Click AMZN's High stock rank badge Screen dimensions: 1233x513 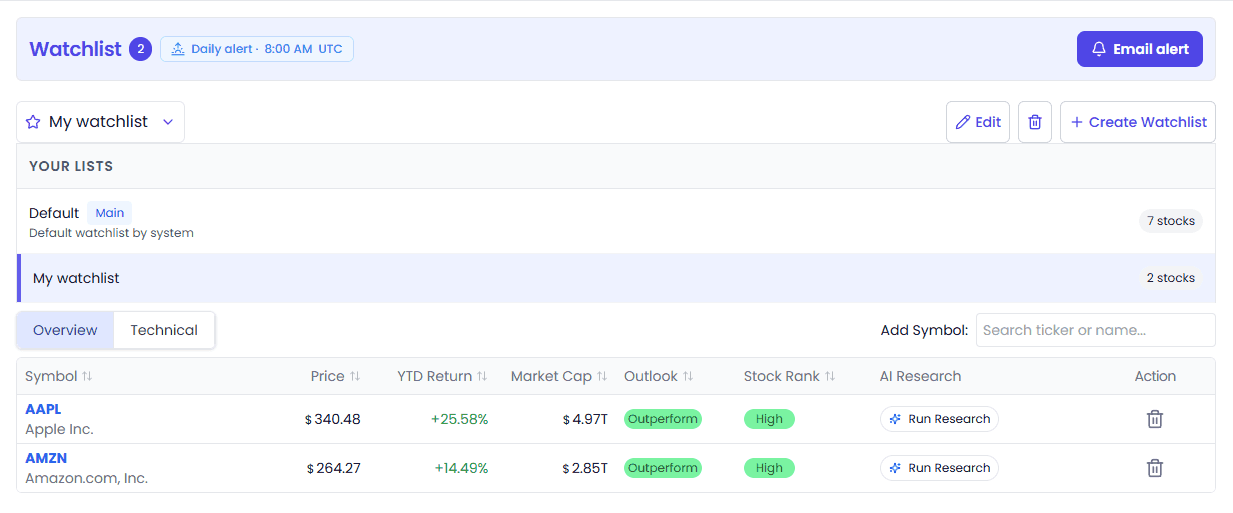click(x=769, y=468)
